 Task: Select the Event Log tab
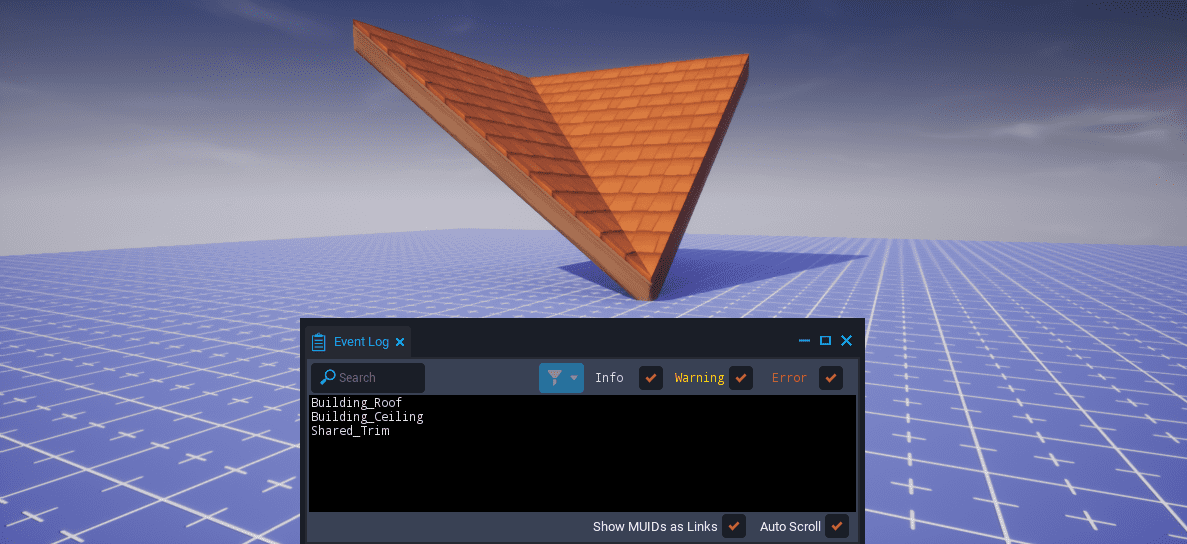(361, 342)
